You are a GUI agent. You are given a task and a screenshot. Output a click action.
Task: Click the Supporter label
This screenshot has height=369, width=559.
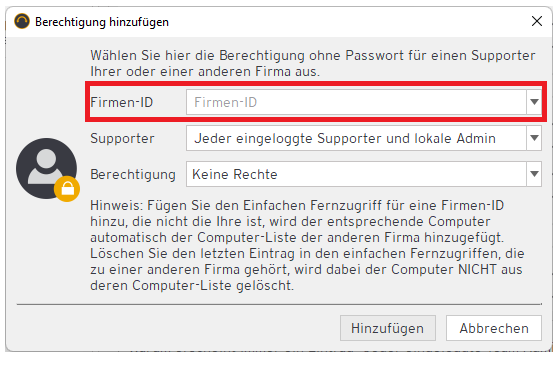click(122, 138)
